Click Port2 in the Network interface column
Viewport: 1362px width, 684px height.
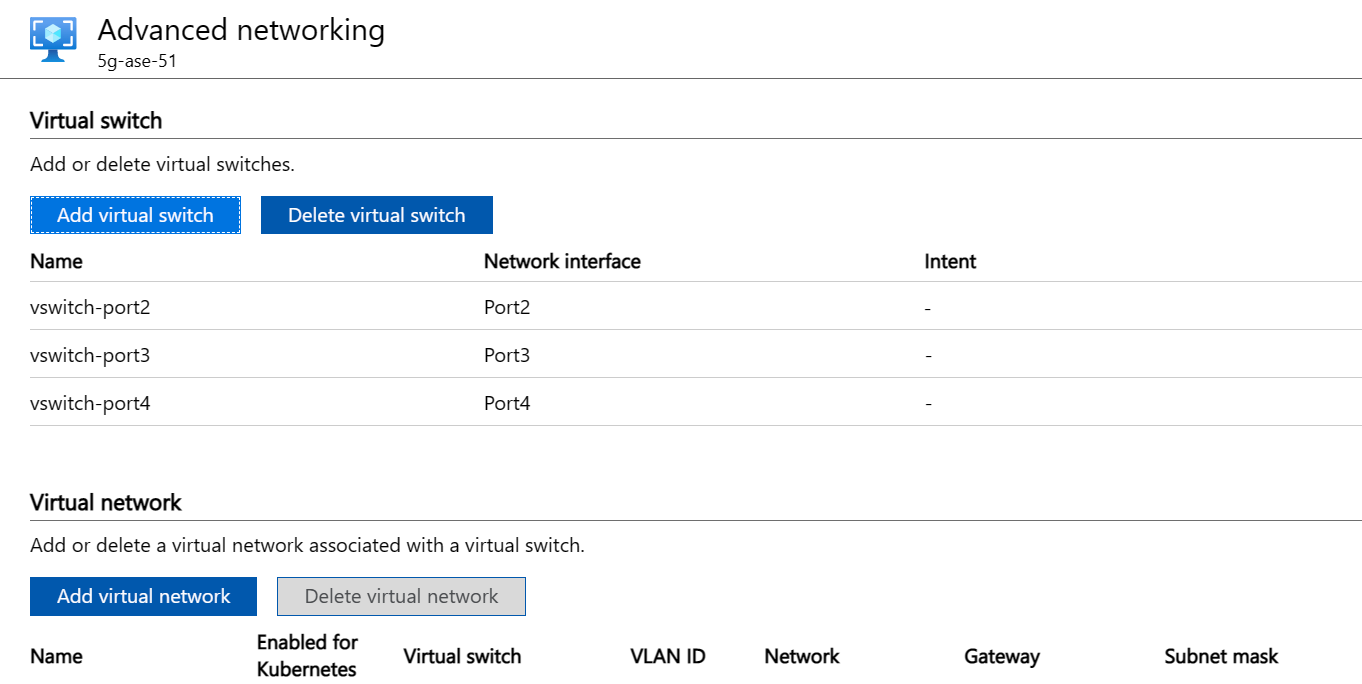[505, 307]
